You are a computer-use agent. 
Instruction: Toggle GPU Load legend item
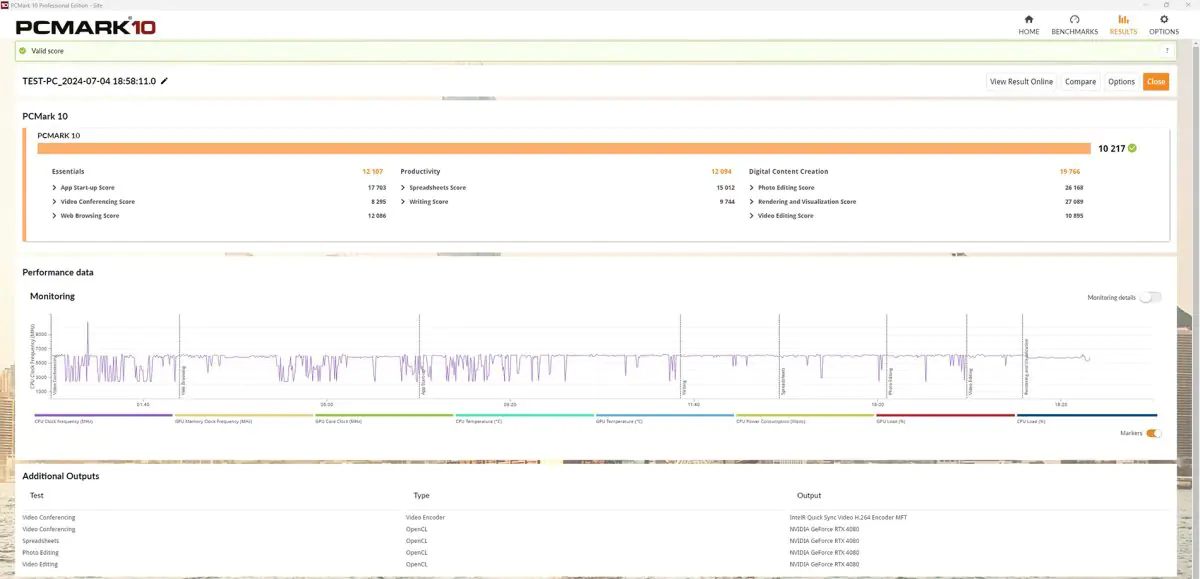click(x=945, y=419)
